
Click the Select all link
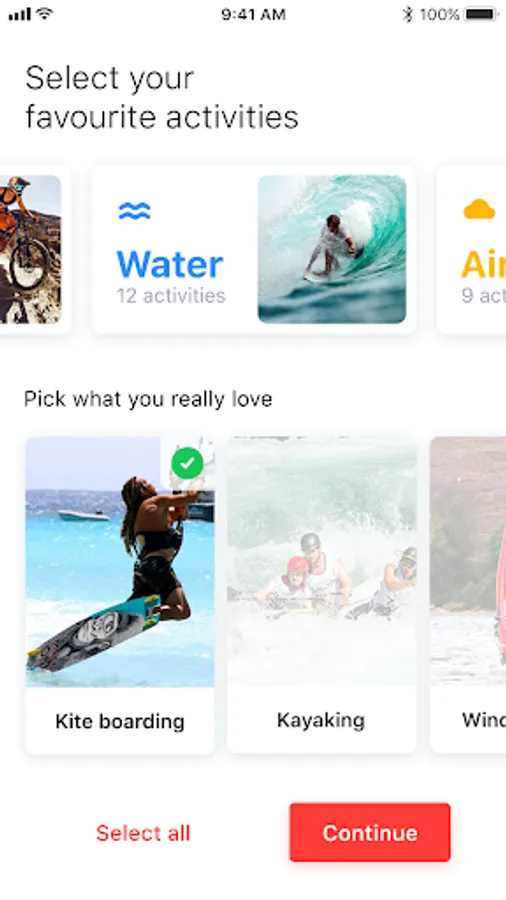tap(143, 833)
